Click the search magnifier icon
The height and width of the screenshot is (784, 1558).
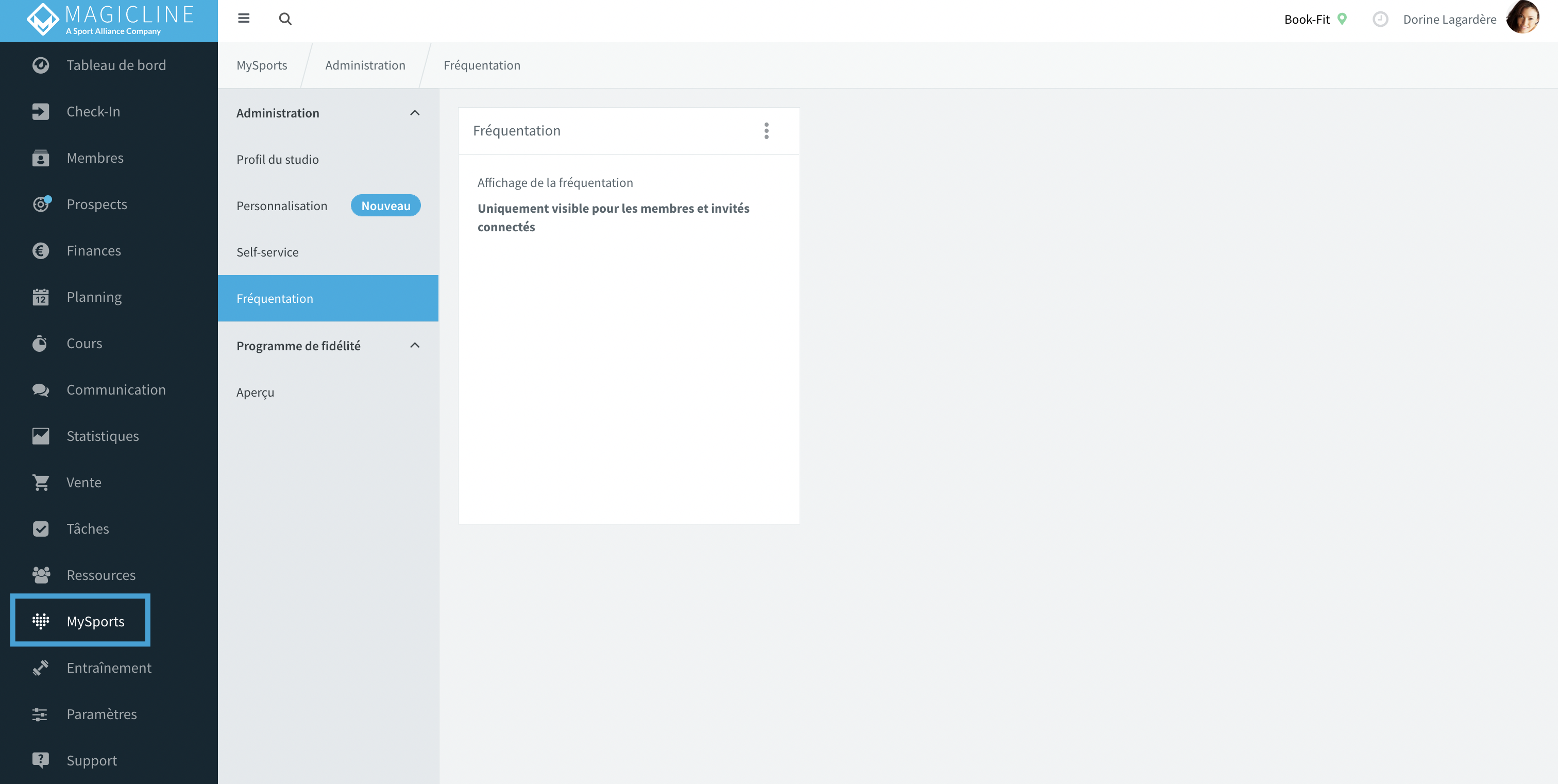click(x=285, y=19)
